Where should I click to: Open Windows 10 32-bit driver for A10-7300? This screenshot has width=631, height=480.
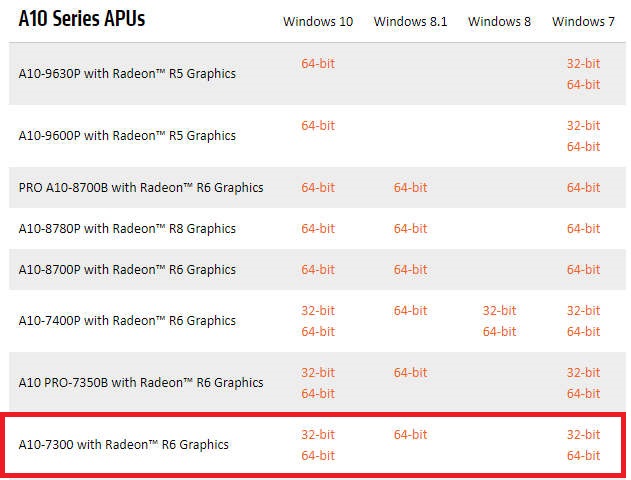(318, 435)
